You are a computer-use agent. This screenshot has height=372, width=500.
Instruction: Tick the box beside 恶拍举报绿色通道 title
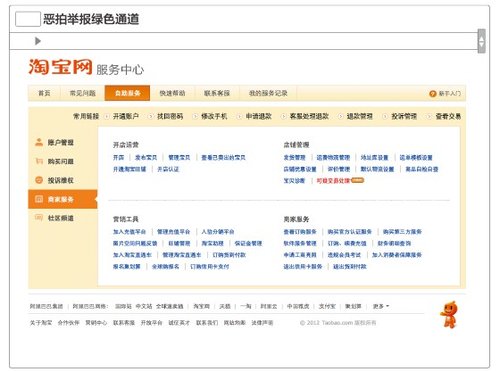[28, 19]
